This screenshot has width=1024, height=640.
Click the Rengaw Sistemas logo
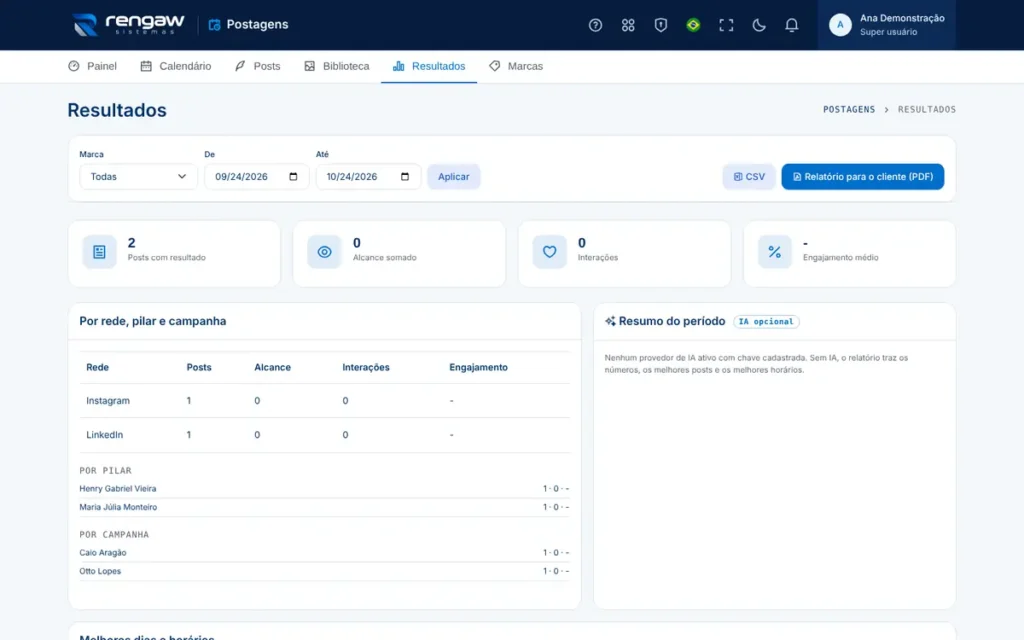coord(129,25)
